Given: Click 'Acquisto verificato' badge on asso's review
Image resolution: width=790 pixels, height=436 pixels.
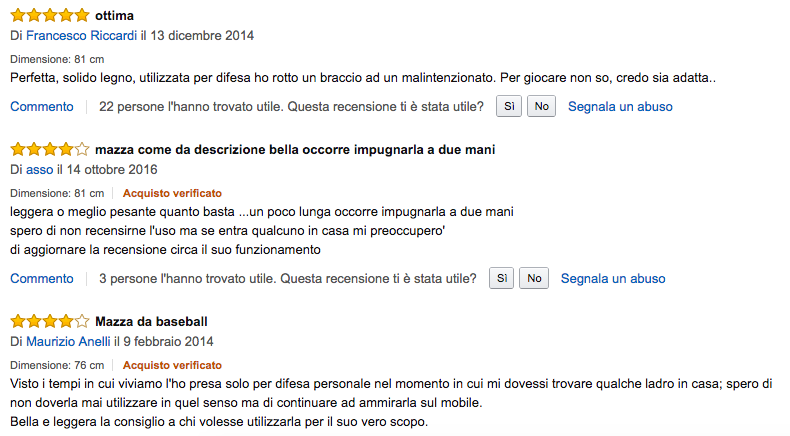Looking at the screenshot, I should pos(172,193).
